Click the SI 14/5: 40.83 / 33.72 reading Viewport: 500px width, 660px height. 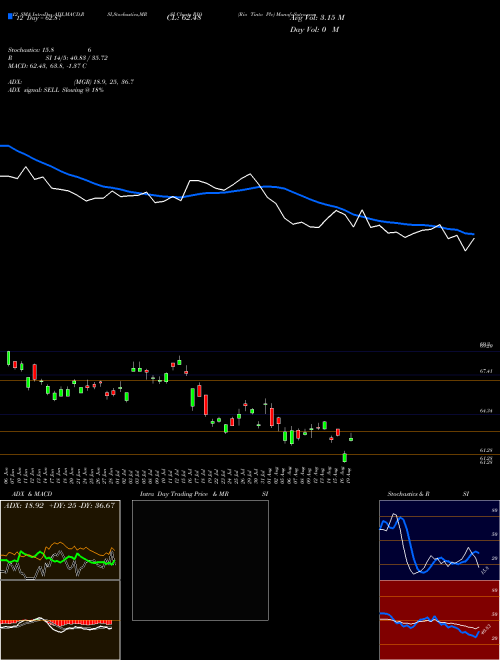77,58
